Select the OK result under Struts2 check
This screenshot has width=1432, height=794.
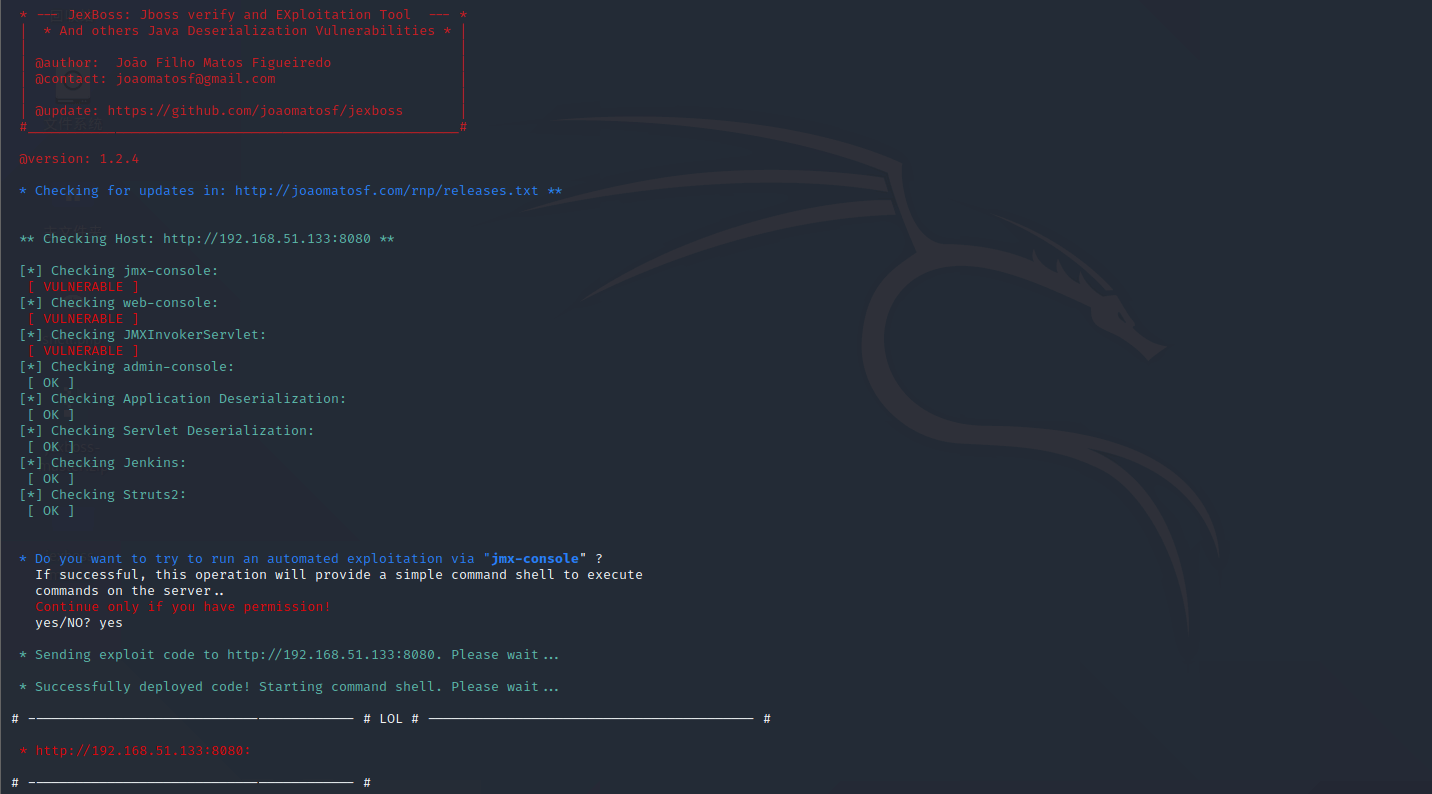click(51, 511)
